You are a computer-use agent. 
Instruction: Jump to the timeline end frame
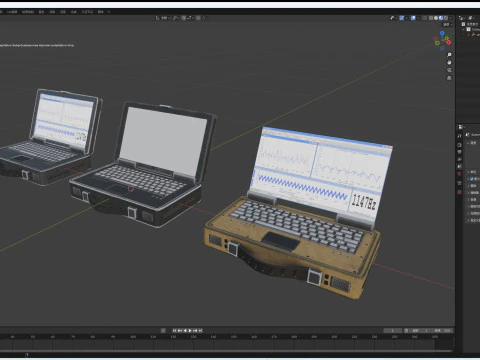click(200, 330)
